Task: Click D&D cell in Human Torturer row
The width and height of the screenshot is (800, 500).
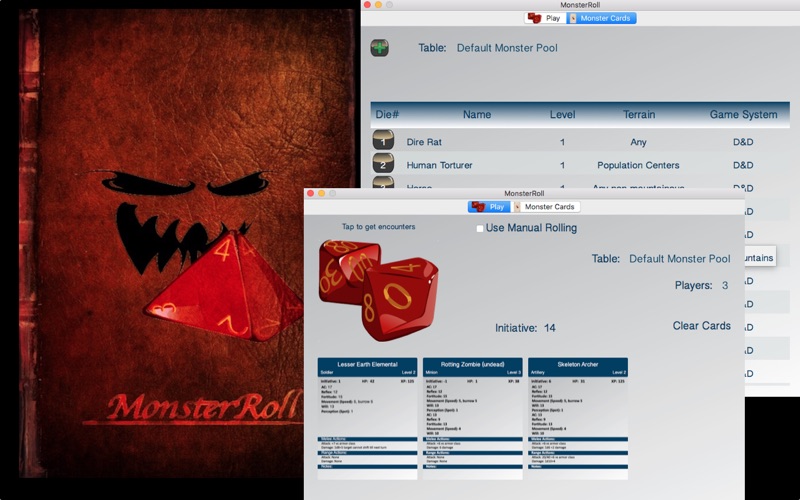Action: [743, 165]
